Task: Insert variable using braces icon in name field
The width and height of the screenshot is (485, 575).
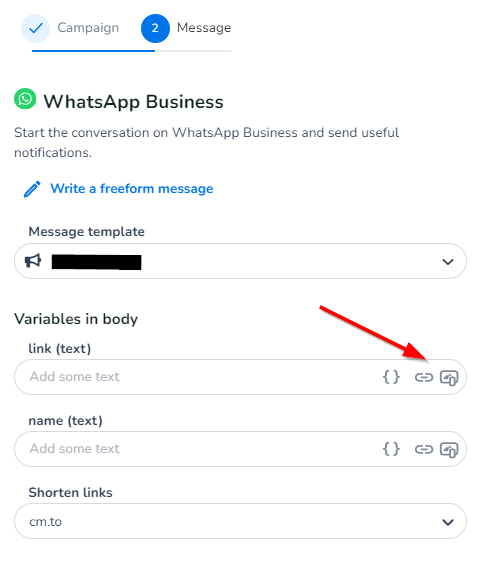Action: [x=391, y=449]
